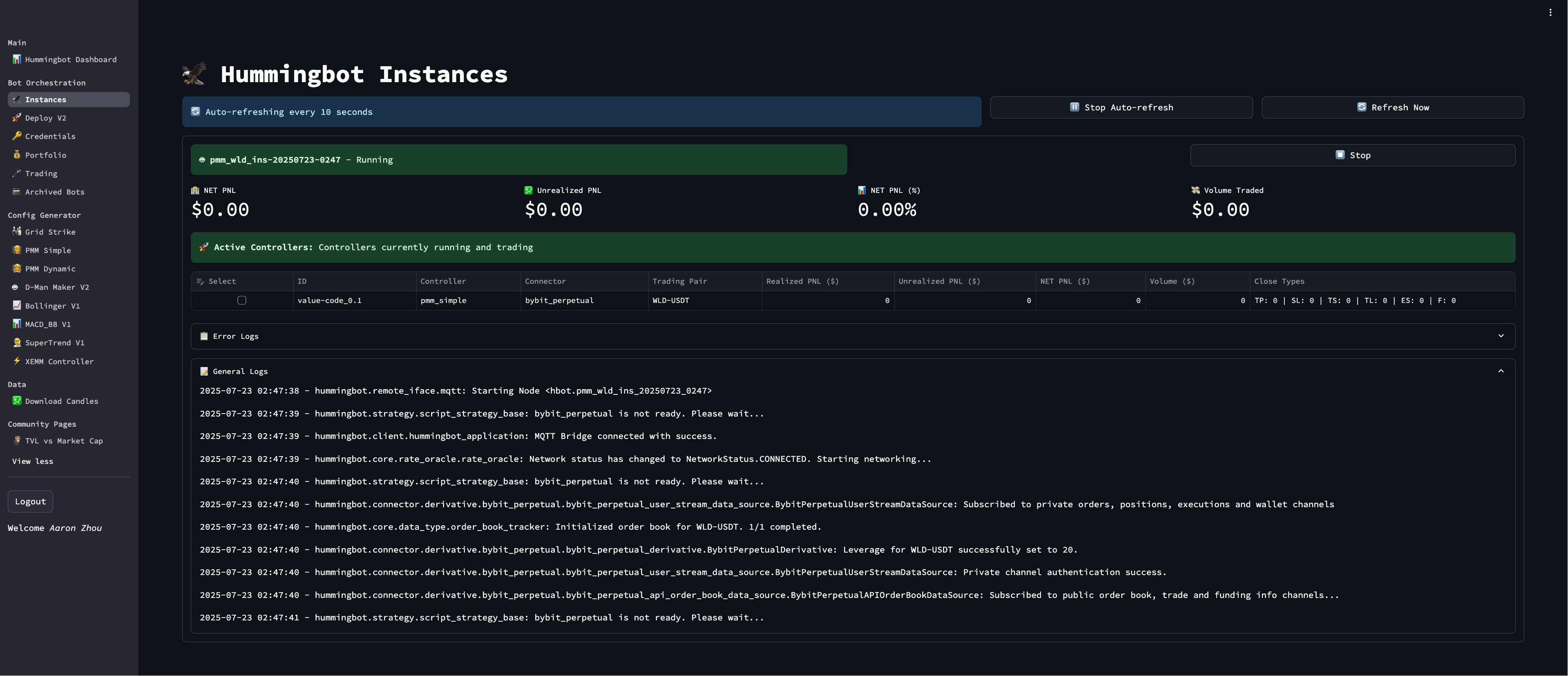The width and height of the screenshot is (1568, 676).
Task: Click the Auto-refreshing every 10 seconds banner
Action: click(x=581, y=112)
